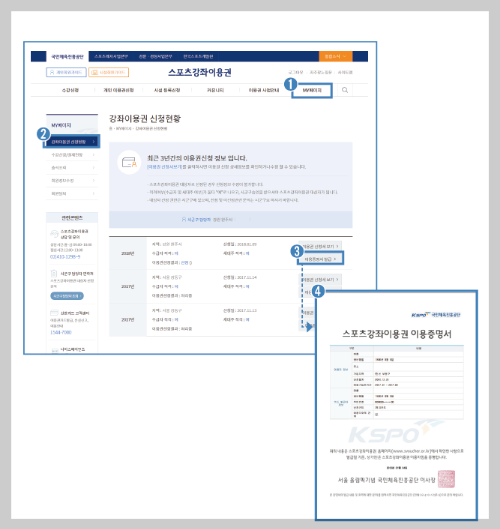Open the MY페이지 menu
Image resolution: width=500 pixels, height=529 pixels.
pyautogui.click(x=312, y=90)
